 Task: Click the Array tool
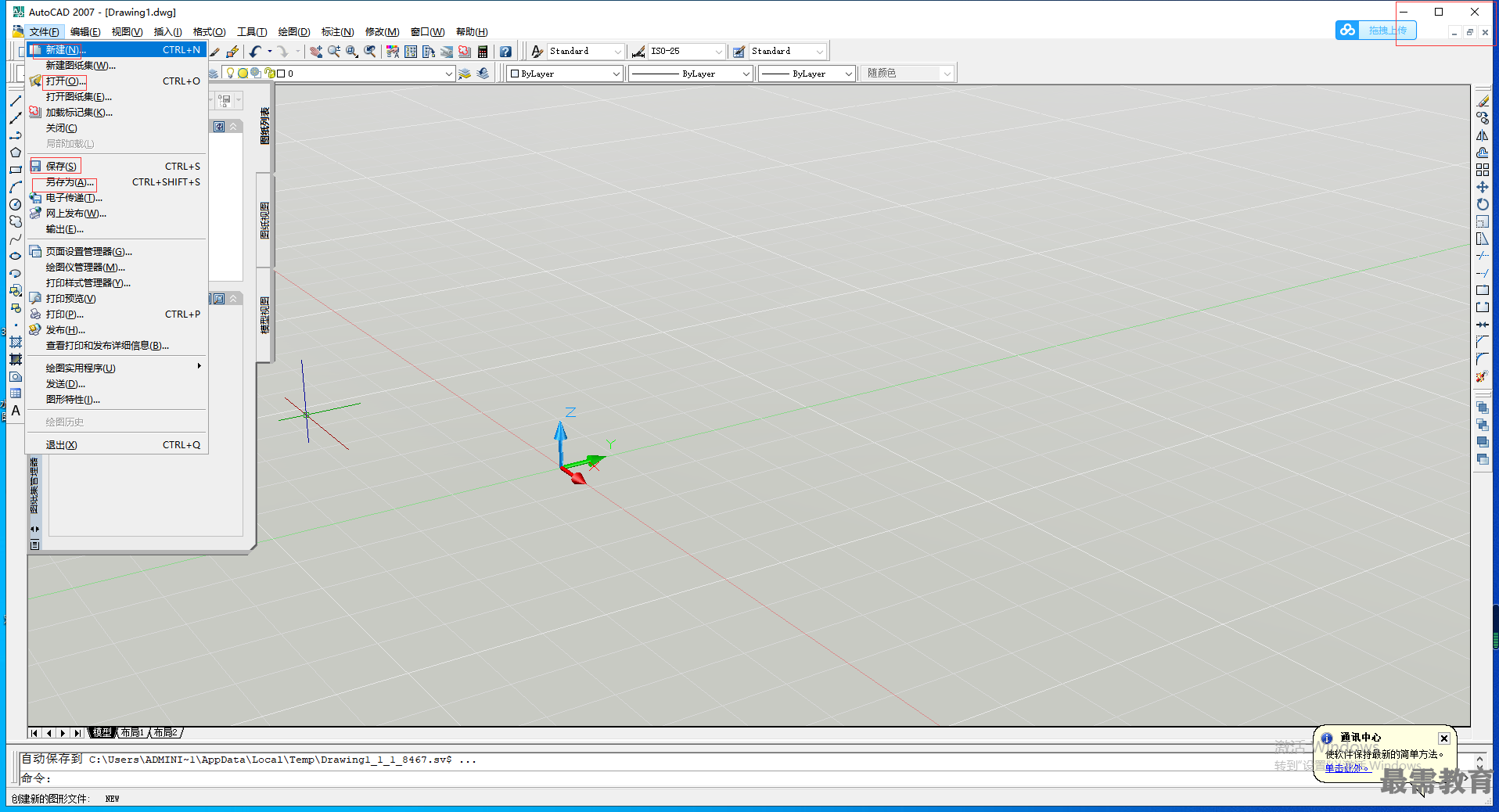pos(1483,170)
